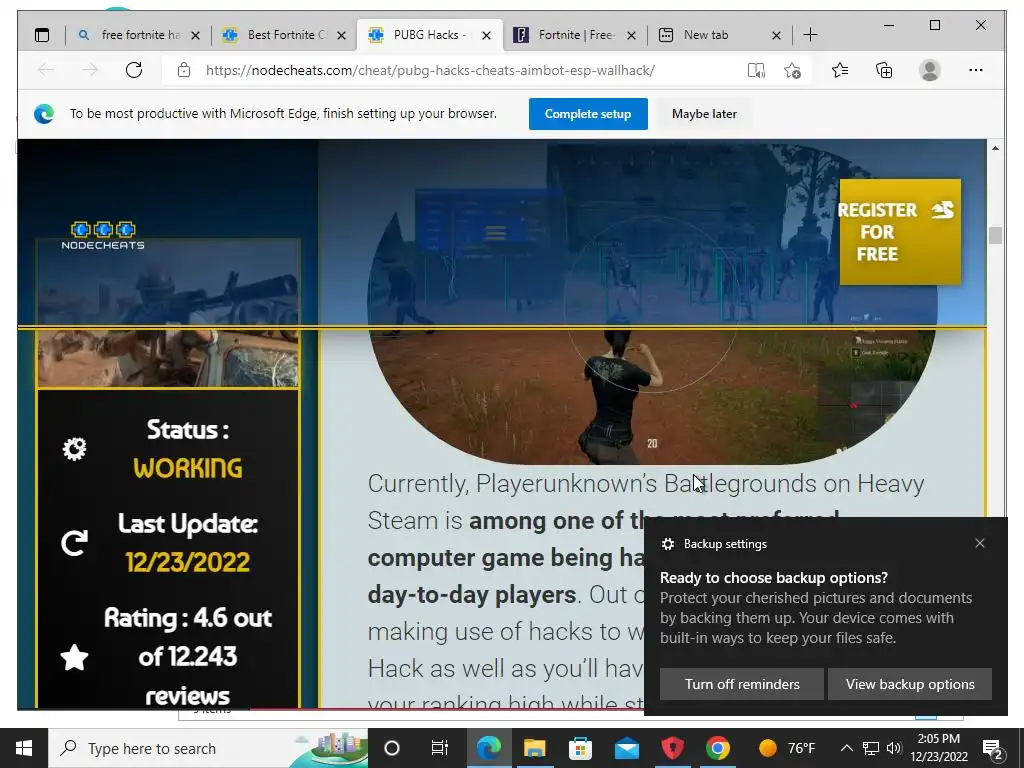Open the tab actions menu icon

pyautogui.click(x=42, y=35)
